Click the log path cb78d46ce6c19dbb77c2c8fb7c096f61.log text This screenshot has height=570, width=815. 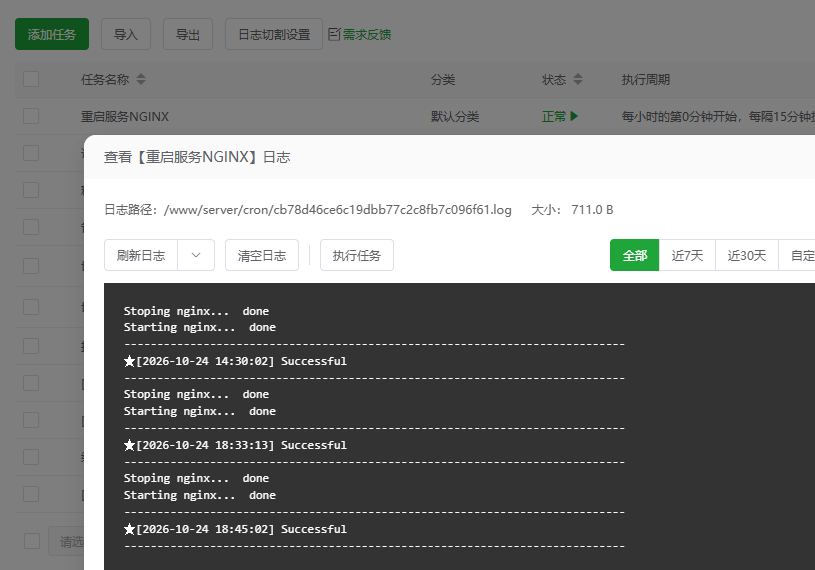tap(338, 210)
